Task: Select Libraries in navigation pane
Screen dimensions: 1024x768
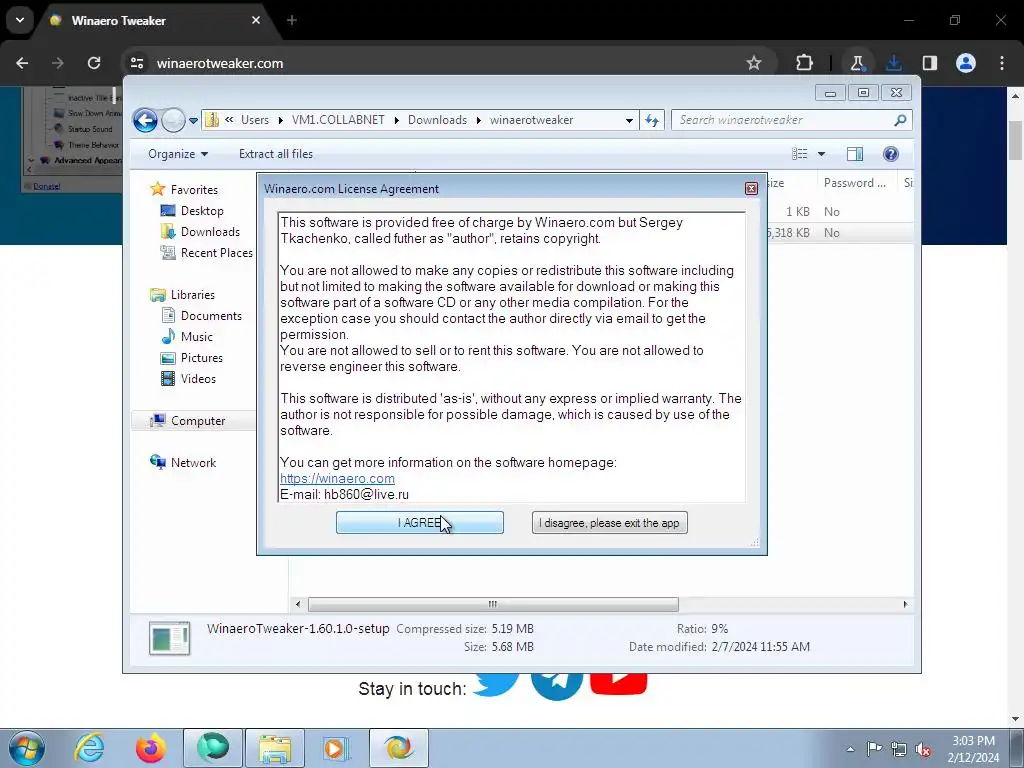Action: 193,295
